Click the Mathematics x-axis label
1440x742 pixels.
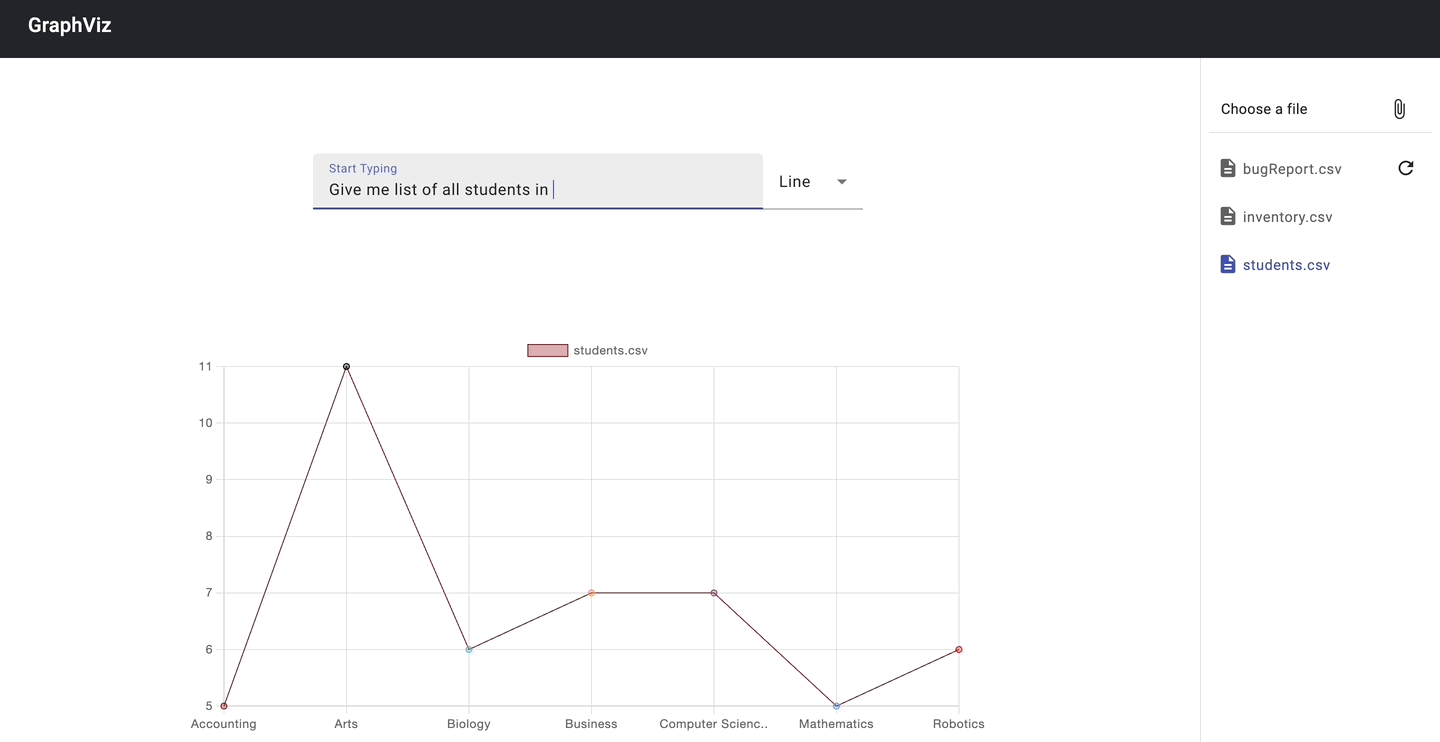click(836, 724)
